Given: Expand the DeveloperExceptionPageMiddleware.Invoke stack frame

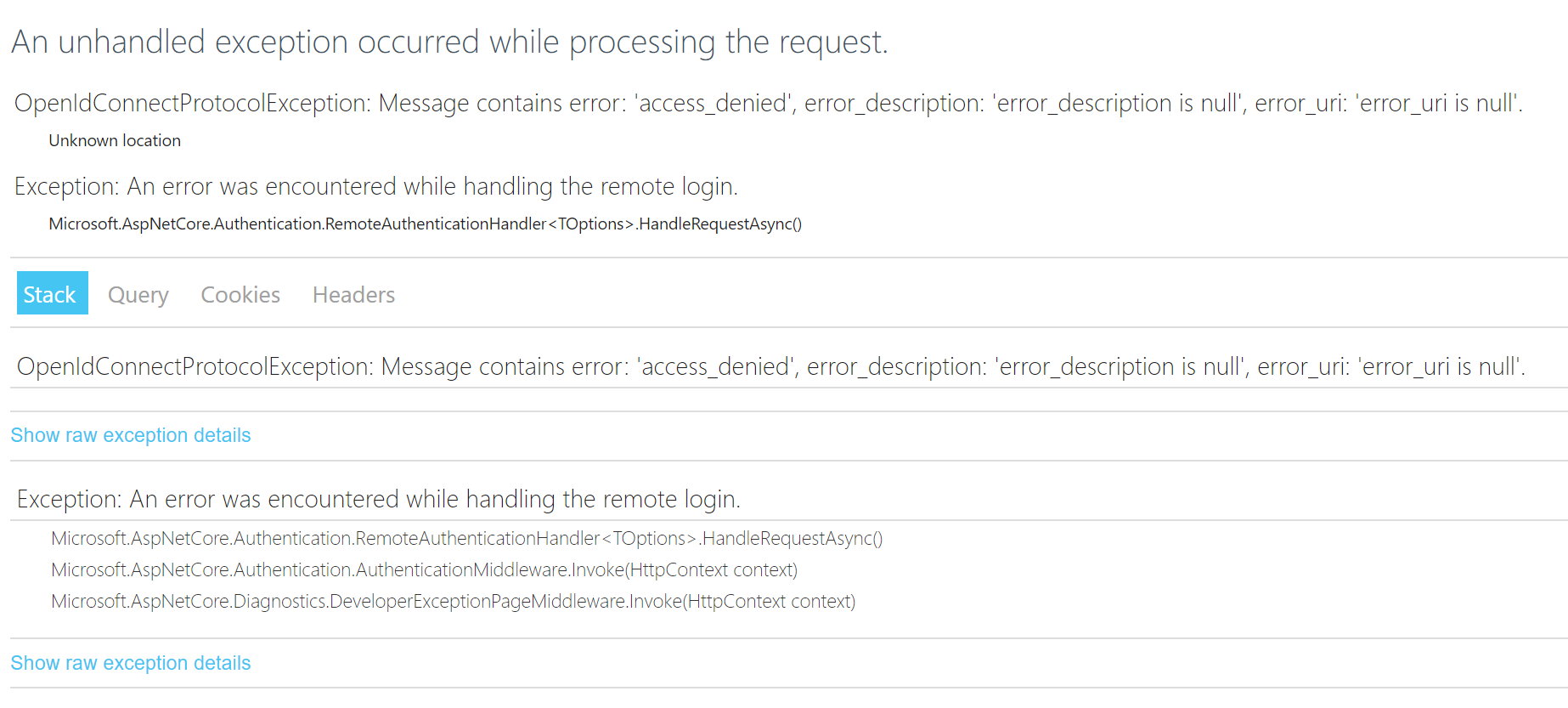Looking at the screenshot, I should (x=454, y=601).
